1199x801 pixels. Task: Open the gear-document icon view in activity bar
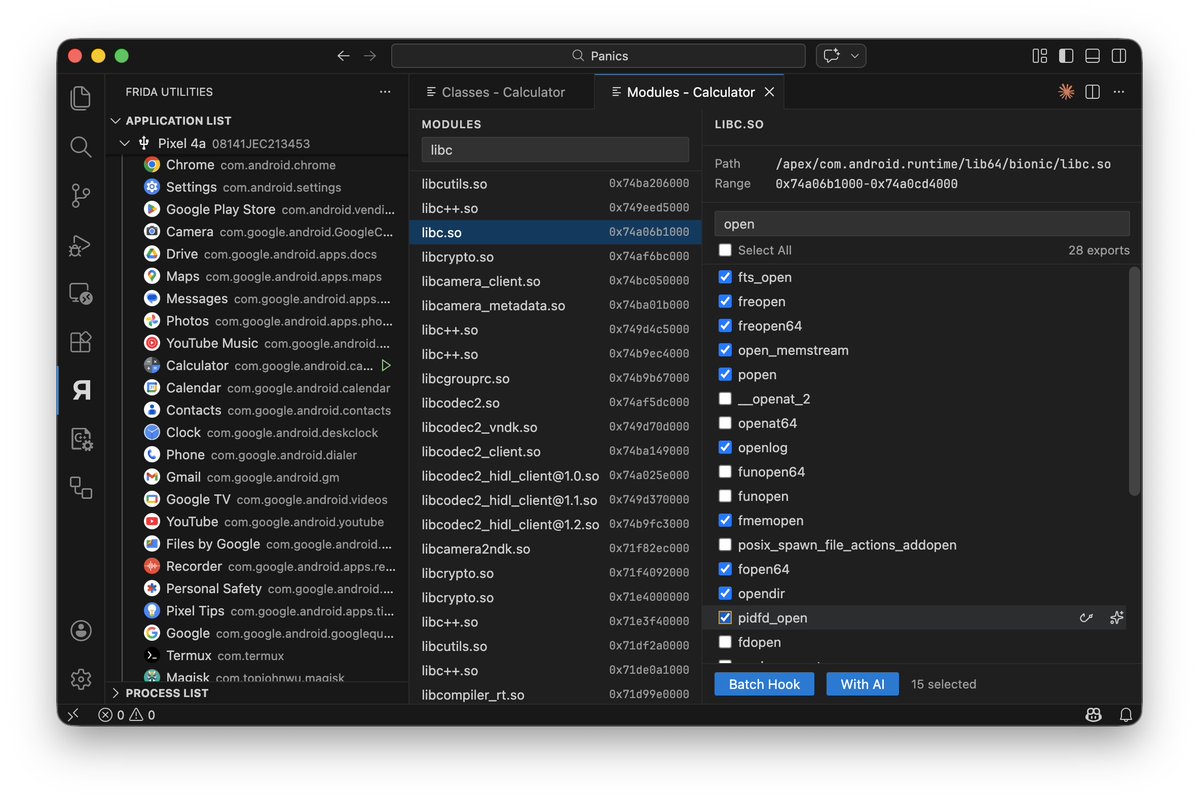[80, 439]
